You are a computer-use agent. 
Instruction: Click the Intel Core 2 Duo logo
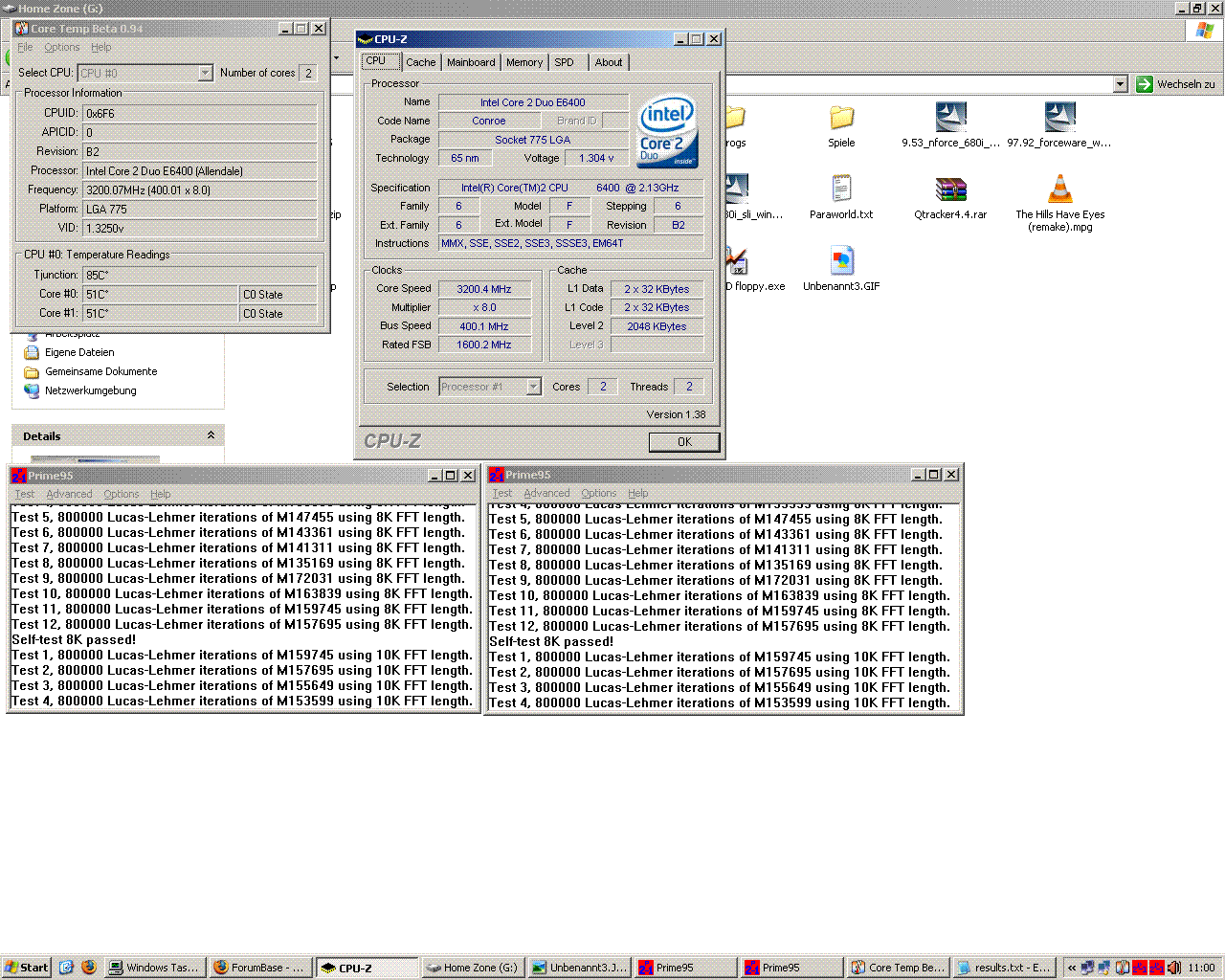[668, 131]
